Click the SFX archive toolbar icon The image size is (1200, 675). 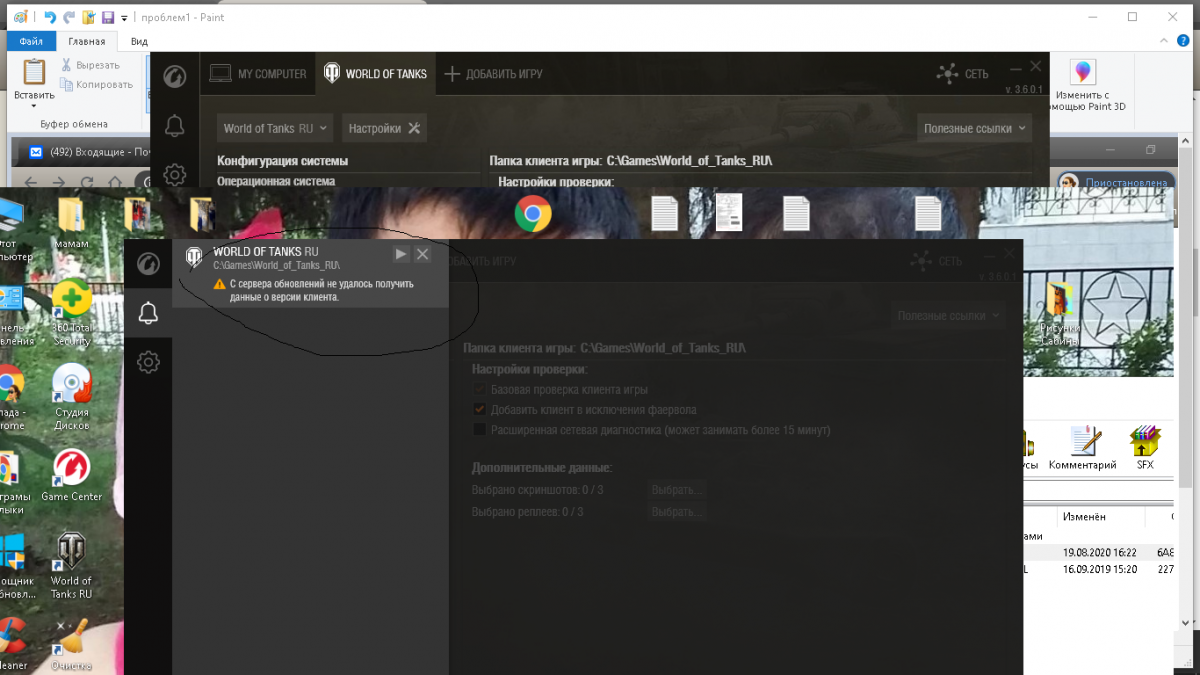coord(1145,449)
